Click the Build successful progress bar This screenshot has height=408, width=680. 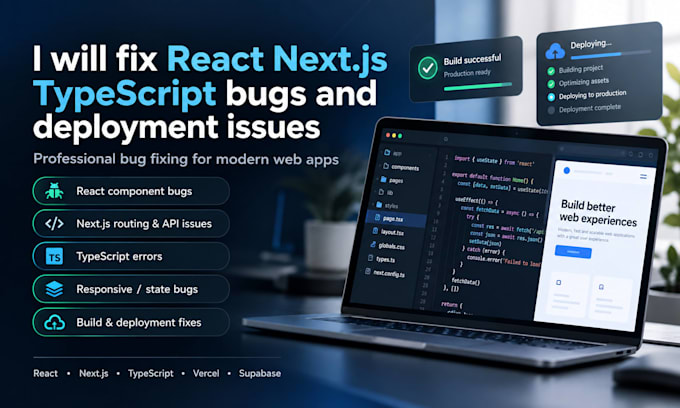[x=477, y=86]
